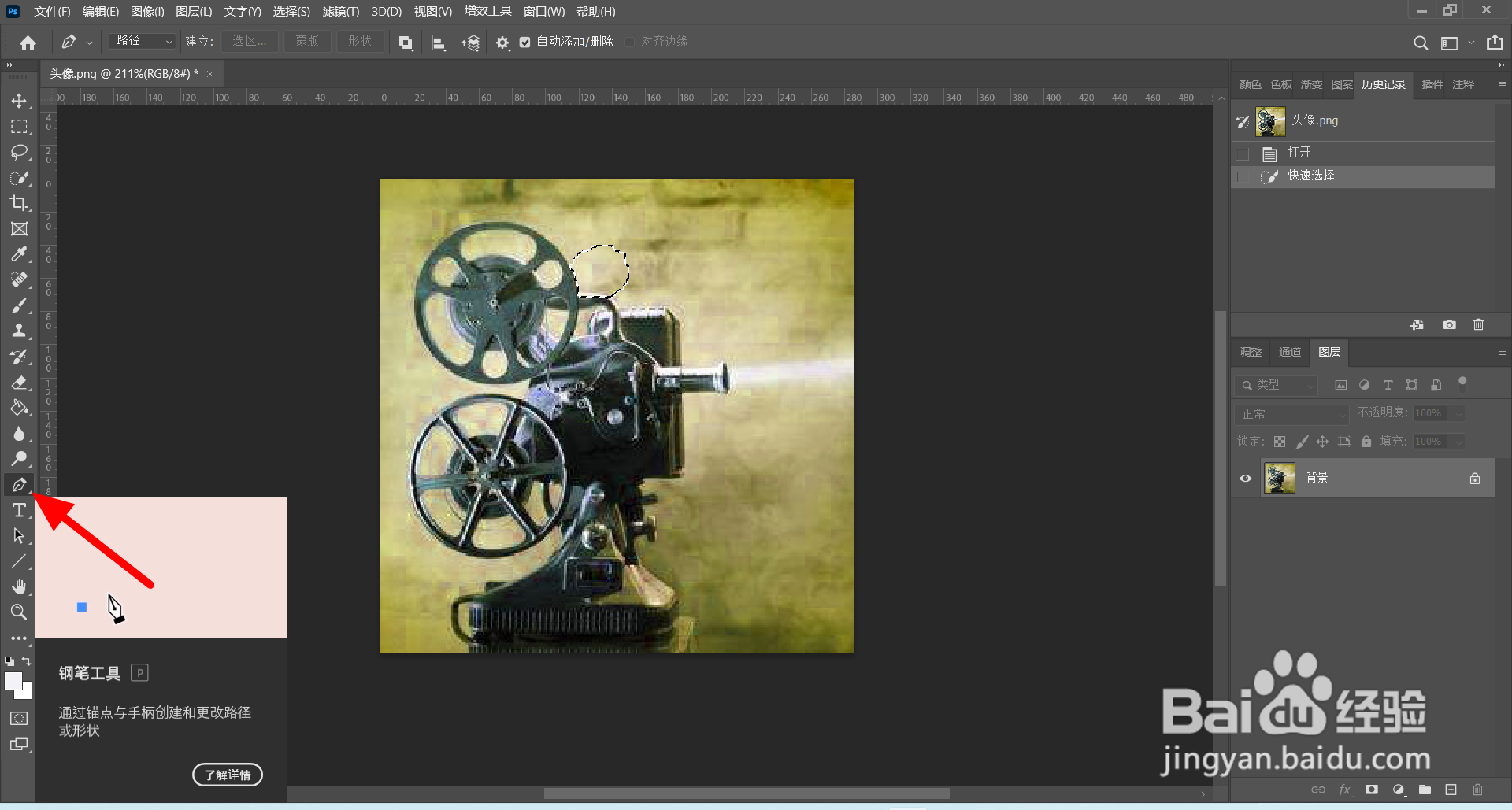Select the Dodge tool
The height and width of the screenshot is (810, 1512).
[19, 459]
